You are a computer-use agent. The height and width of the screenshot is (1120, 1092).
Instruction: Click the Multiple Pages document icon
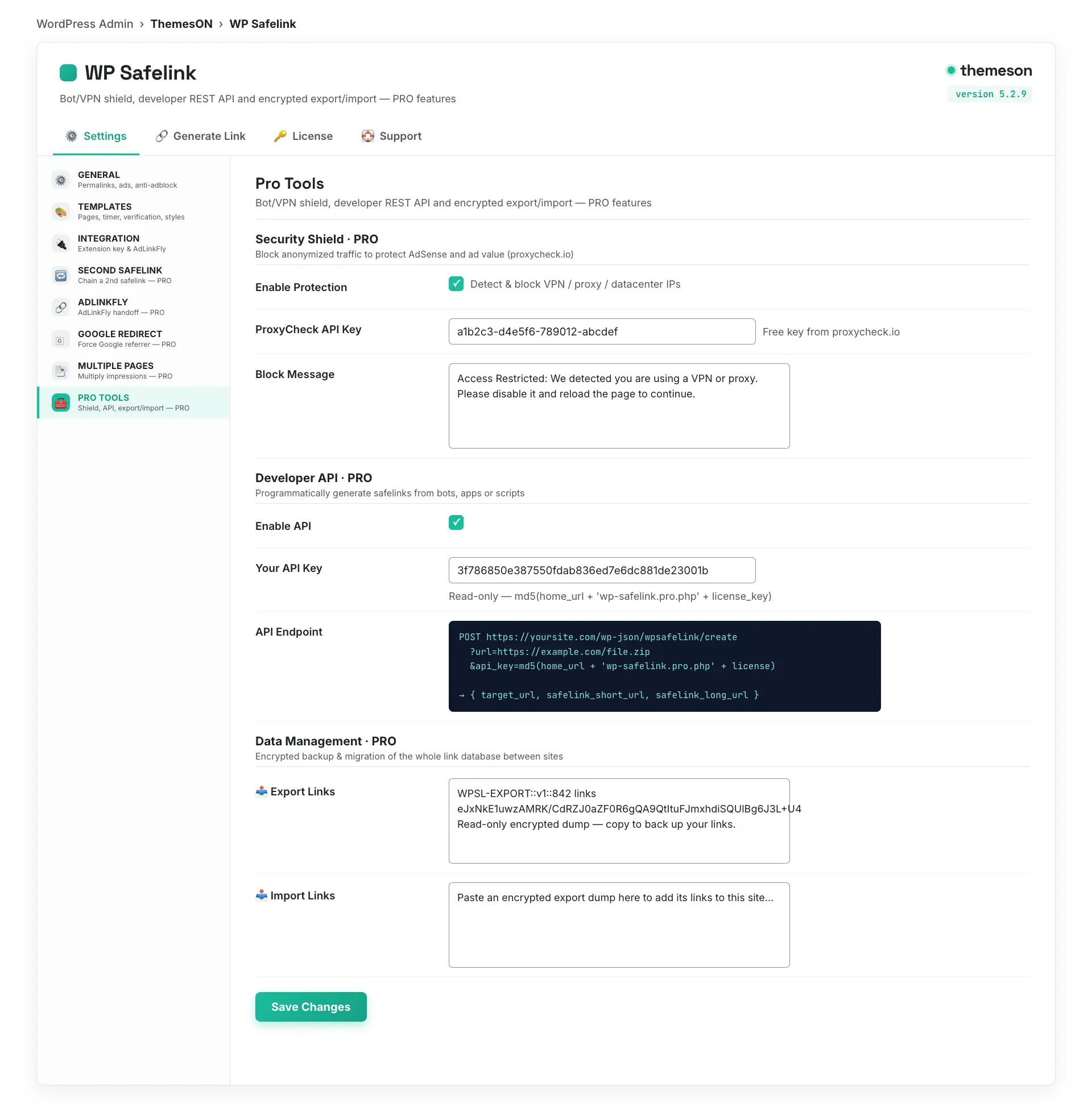pyautogui.click(x=61, y=370)
